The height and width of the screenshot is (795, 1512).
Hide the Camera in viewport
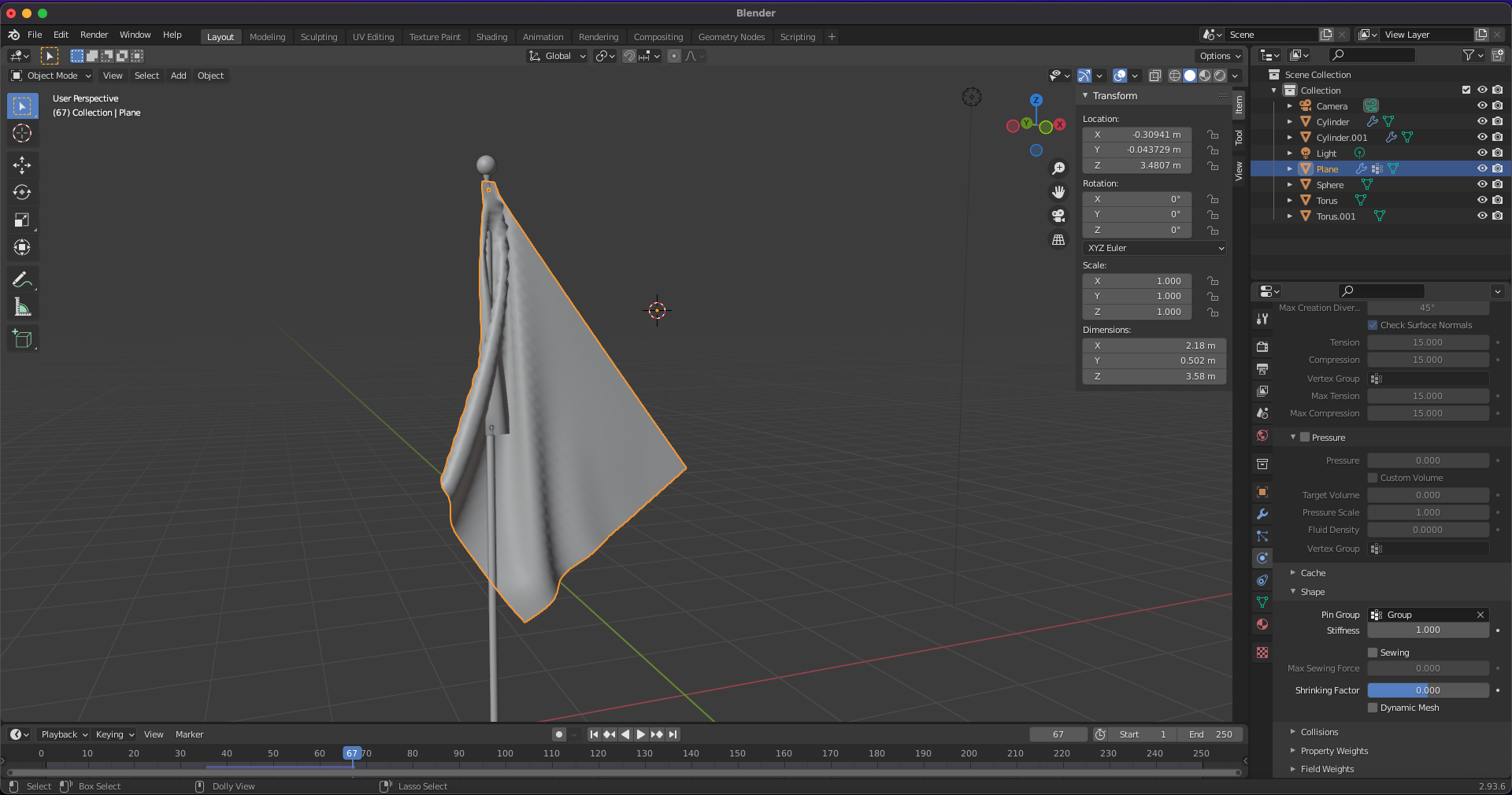[x=1482, y=105]
